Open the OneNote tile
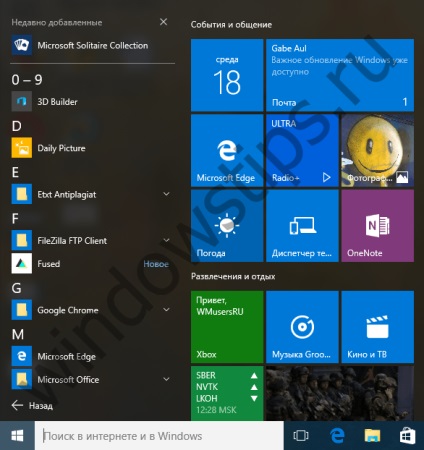424x450 pixels. pyautogui.click(x=378, y=226)
